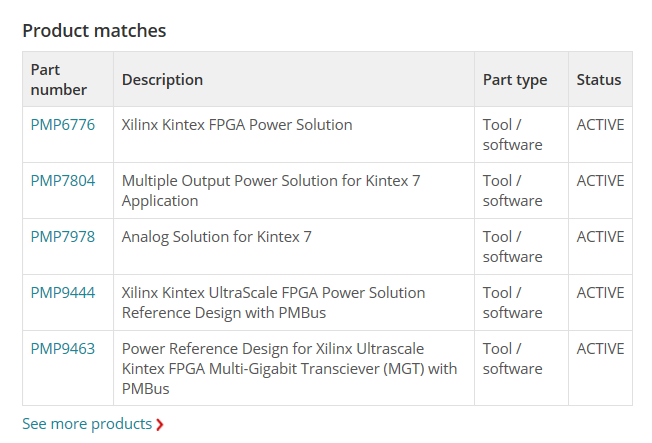This screenshot has width=652, height=443.
Task: Click the Tool / software cell for PMP7978
Action: point(512,247)
